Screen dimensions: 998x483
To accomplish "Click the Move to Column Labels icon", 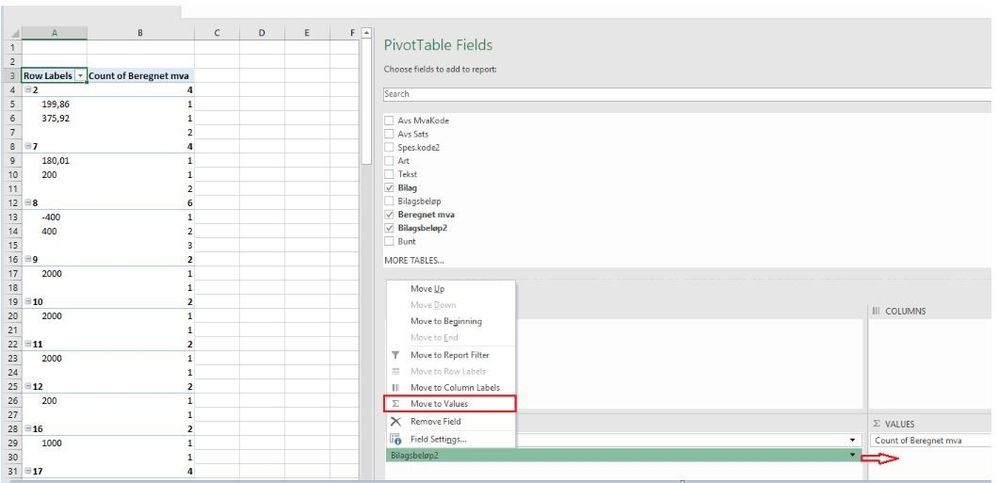I will click(x=395, y=388).
